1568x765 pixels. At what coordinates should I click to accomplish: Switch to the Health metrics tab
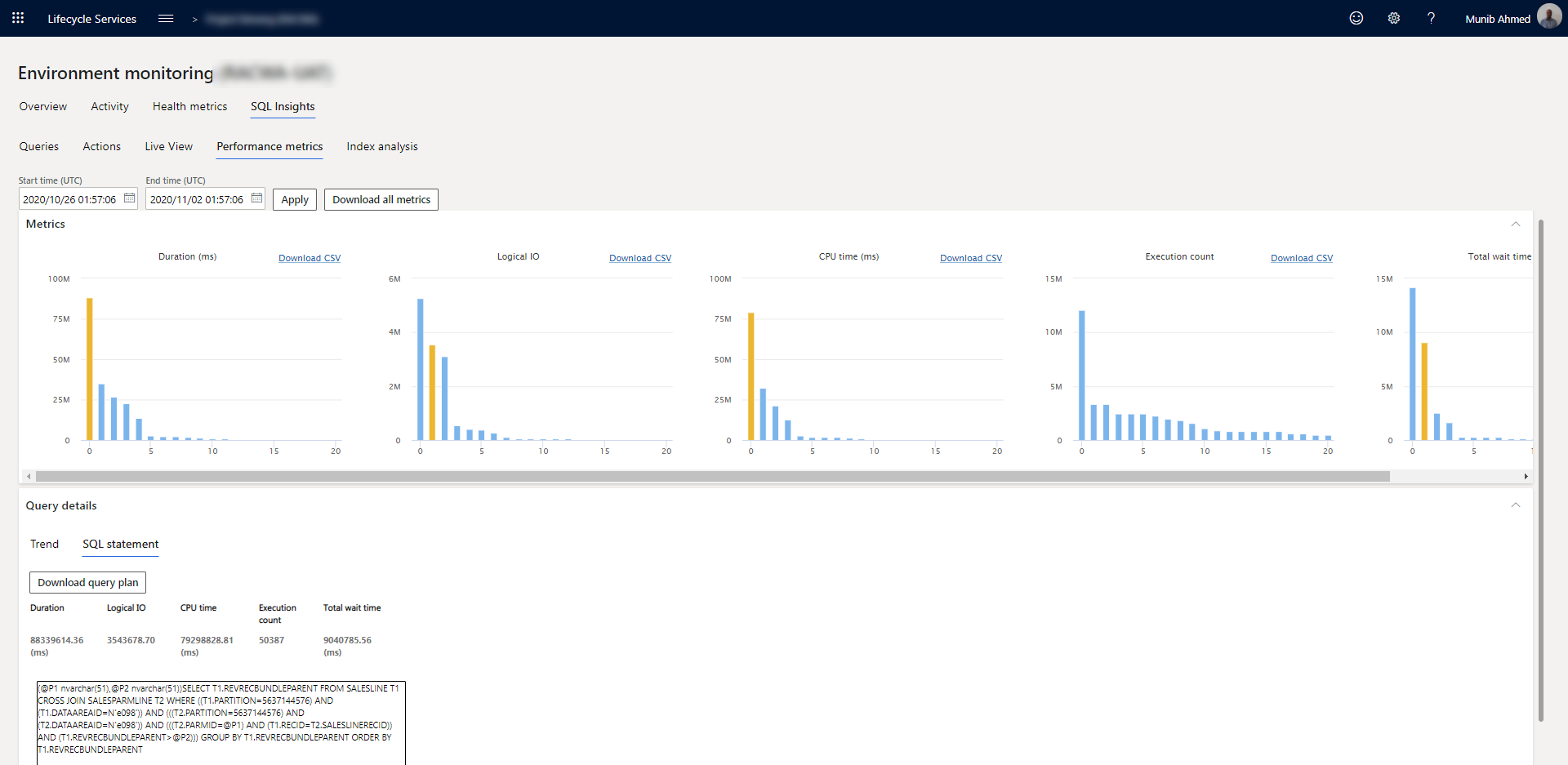(189, 106)
